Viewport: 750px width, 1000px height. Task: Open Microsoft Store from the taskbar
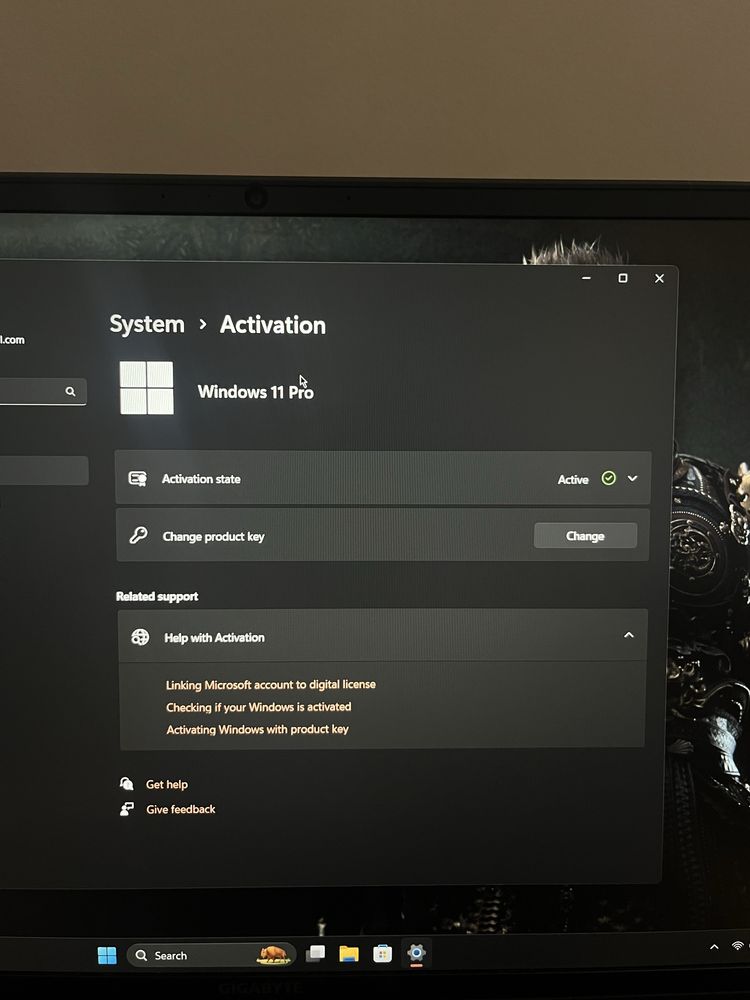[x=382, y=954]
